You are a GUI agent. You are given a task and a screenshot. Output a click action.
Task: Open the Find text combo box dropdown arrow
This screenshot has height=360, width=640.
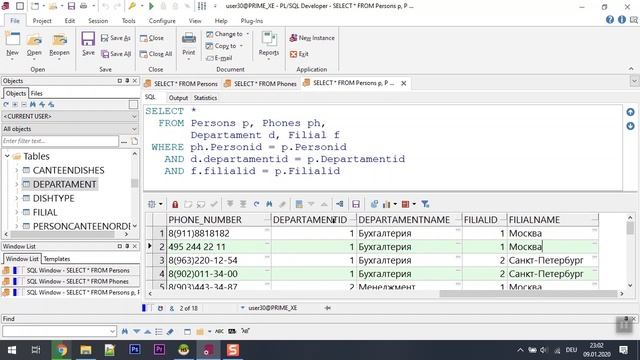click(x=112, y=331)
